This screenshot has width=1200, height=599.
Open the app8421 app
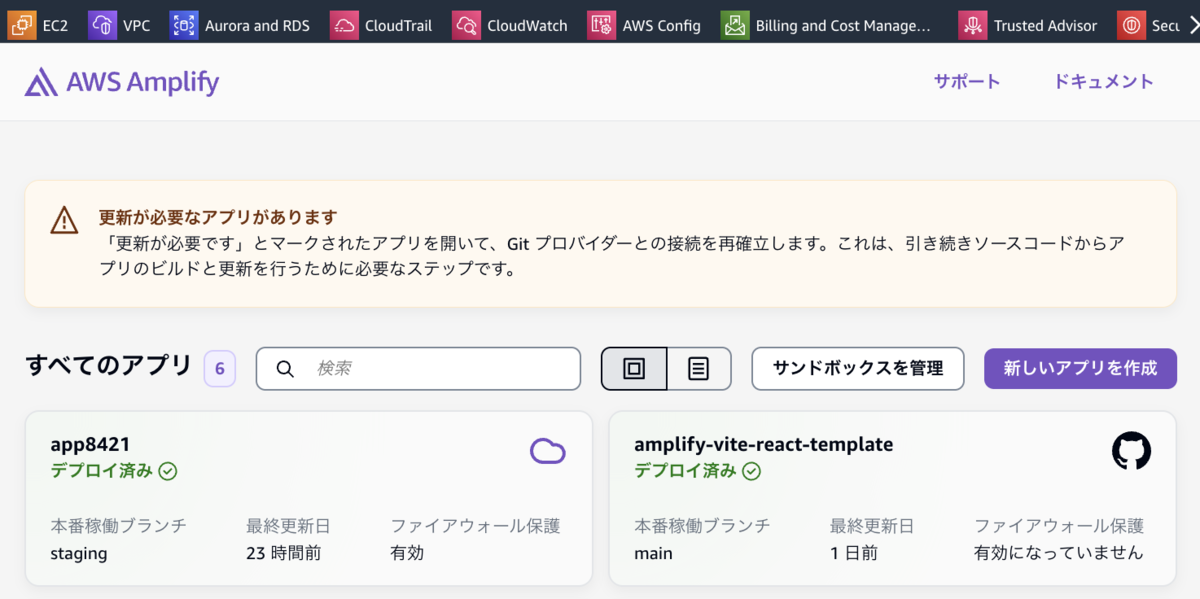[x=90, y=444]
